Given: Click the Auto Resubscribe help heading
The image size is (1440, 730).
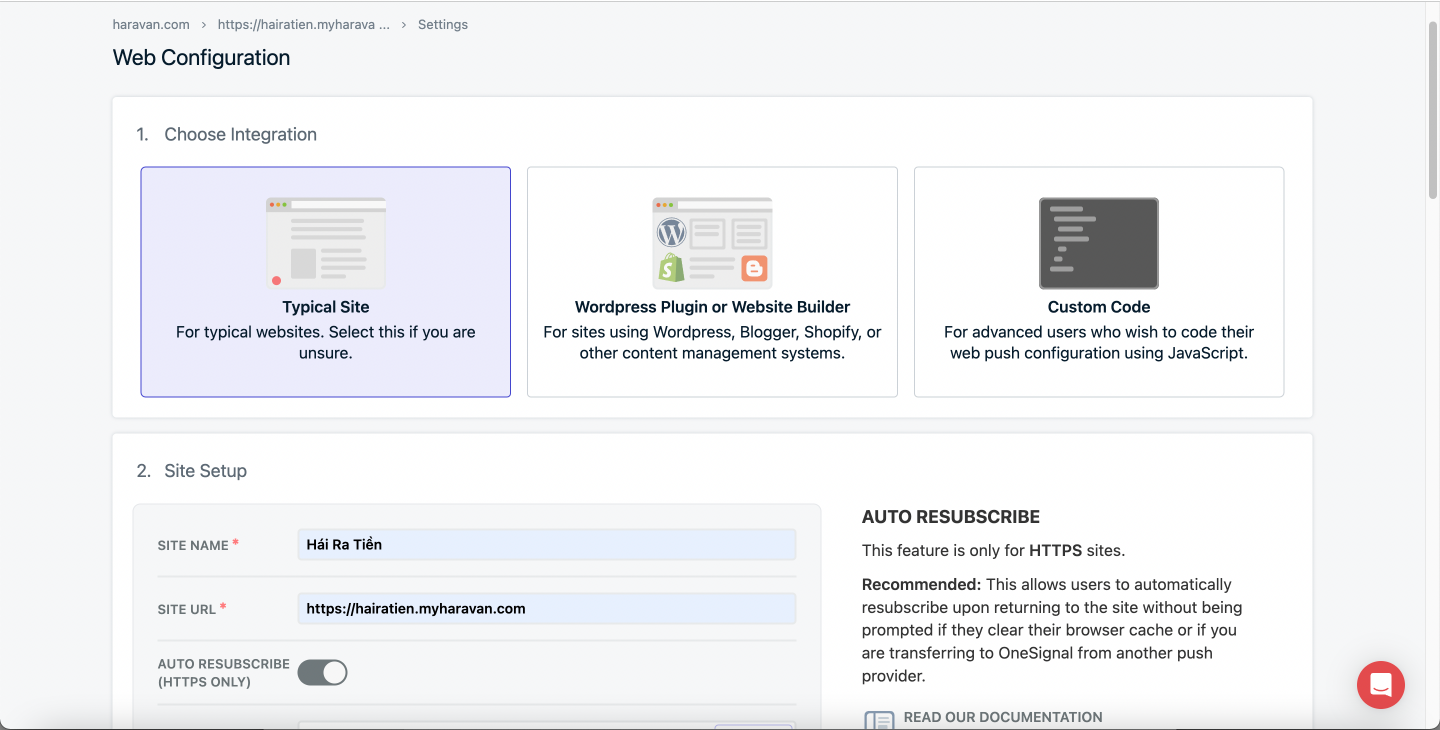Looking at the screenshot, I should [x=950, y=517].
